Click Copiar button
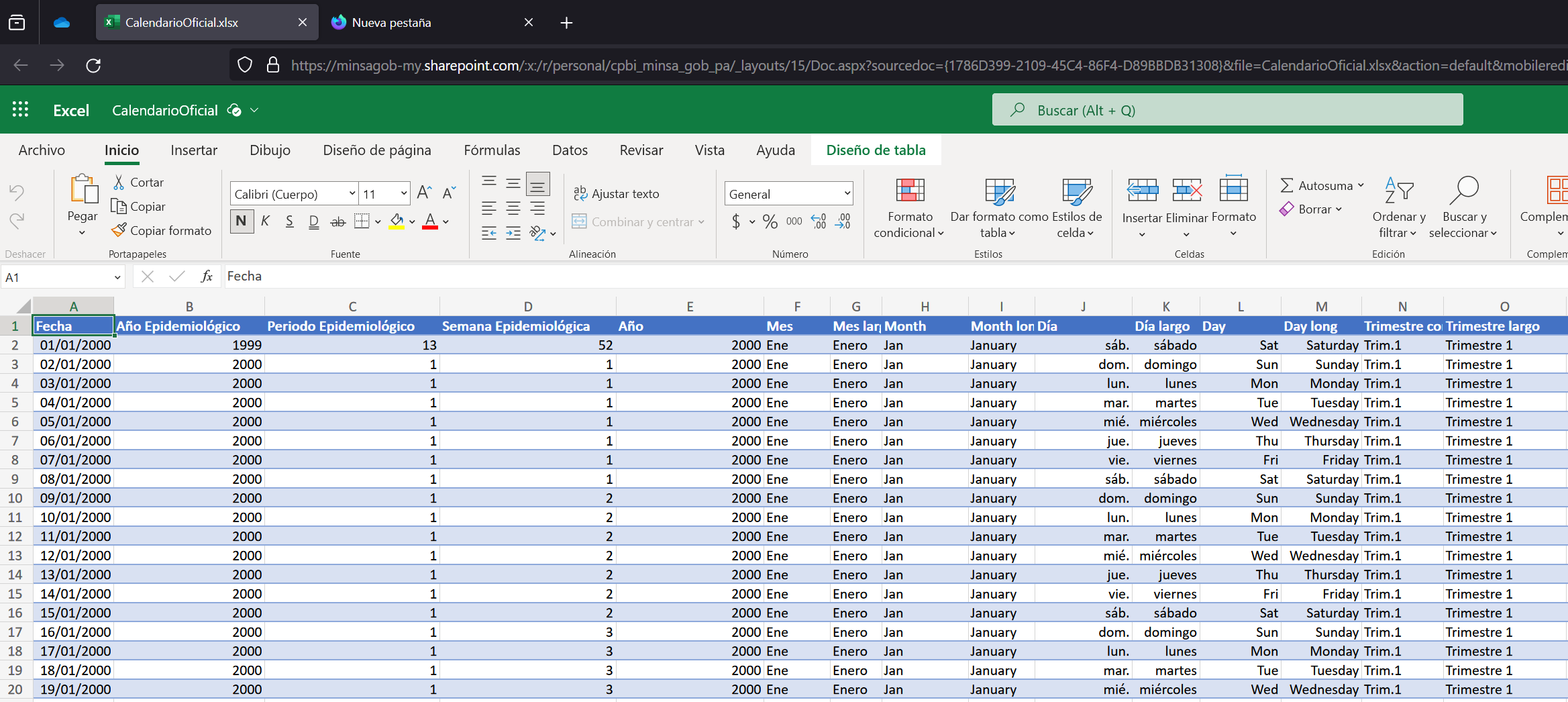Screen dimensions: 1568x702 139,206
